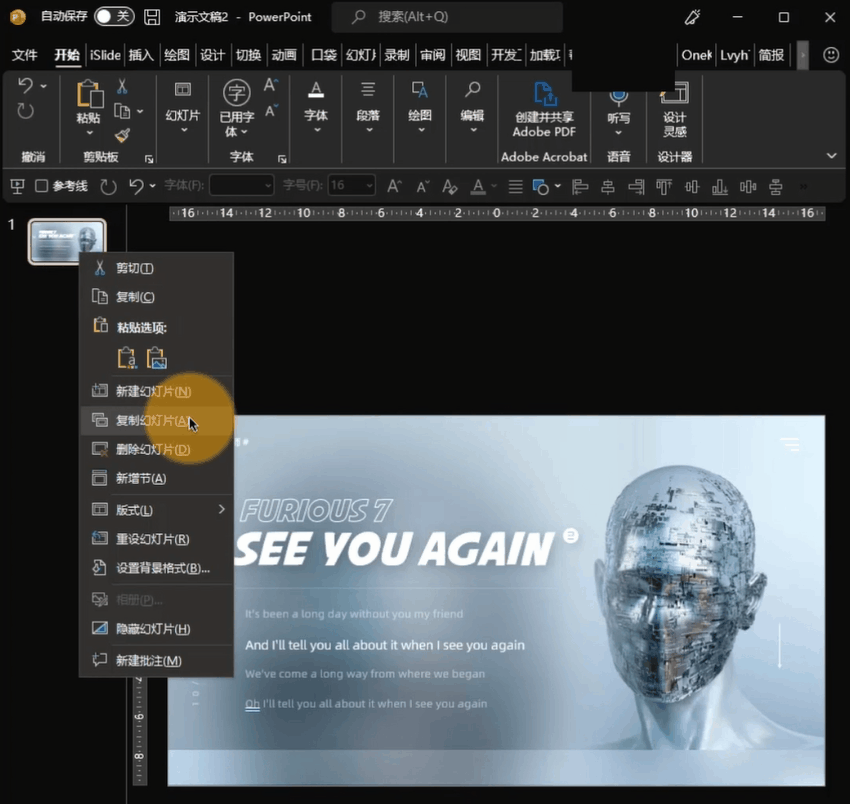Select slide 1 thumbnail
This screenshot has height=804, width=850.
pyautogui.click(x=67, y=241)
